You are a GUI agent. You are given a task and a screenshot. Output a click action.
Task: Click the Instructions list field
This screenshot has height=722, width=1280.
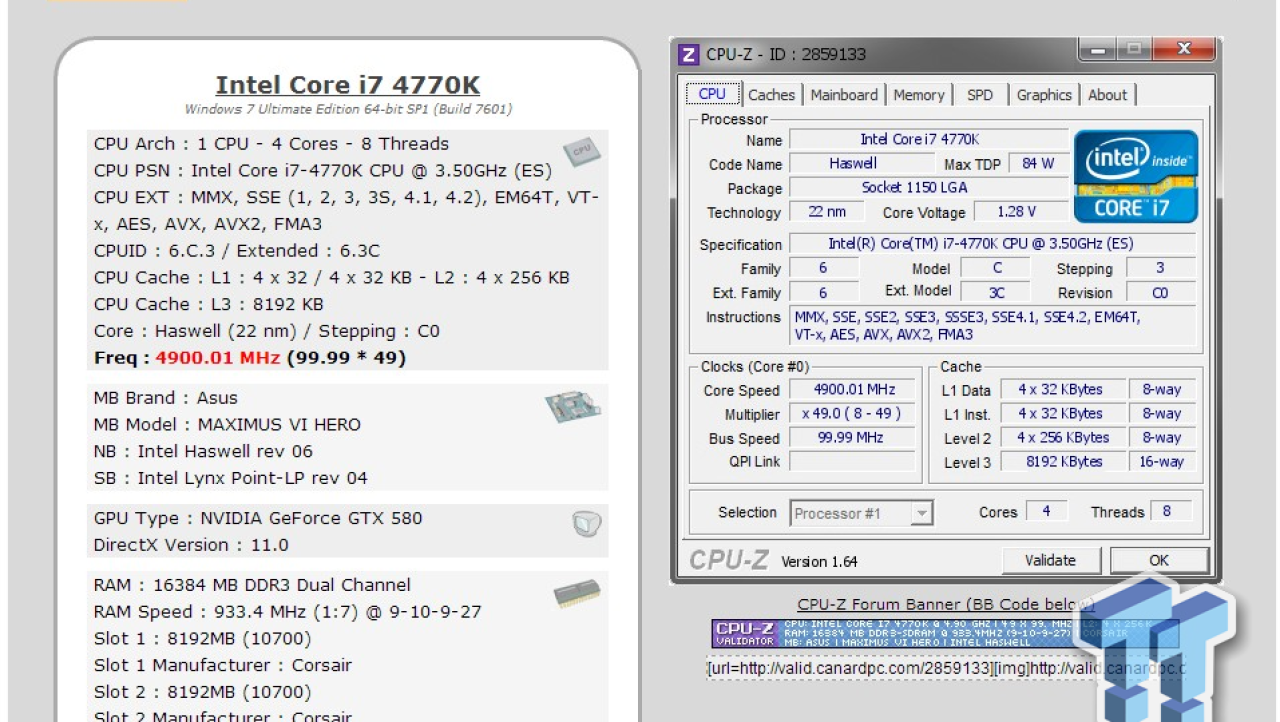pos(992,326)
